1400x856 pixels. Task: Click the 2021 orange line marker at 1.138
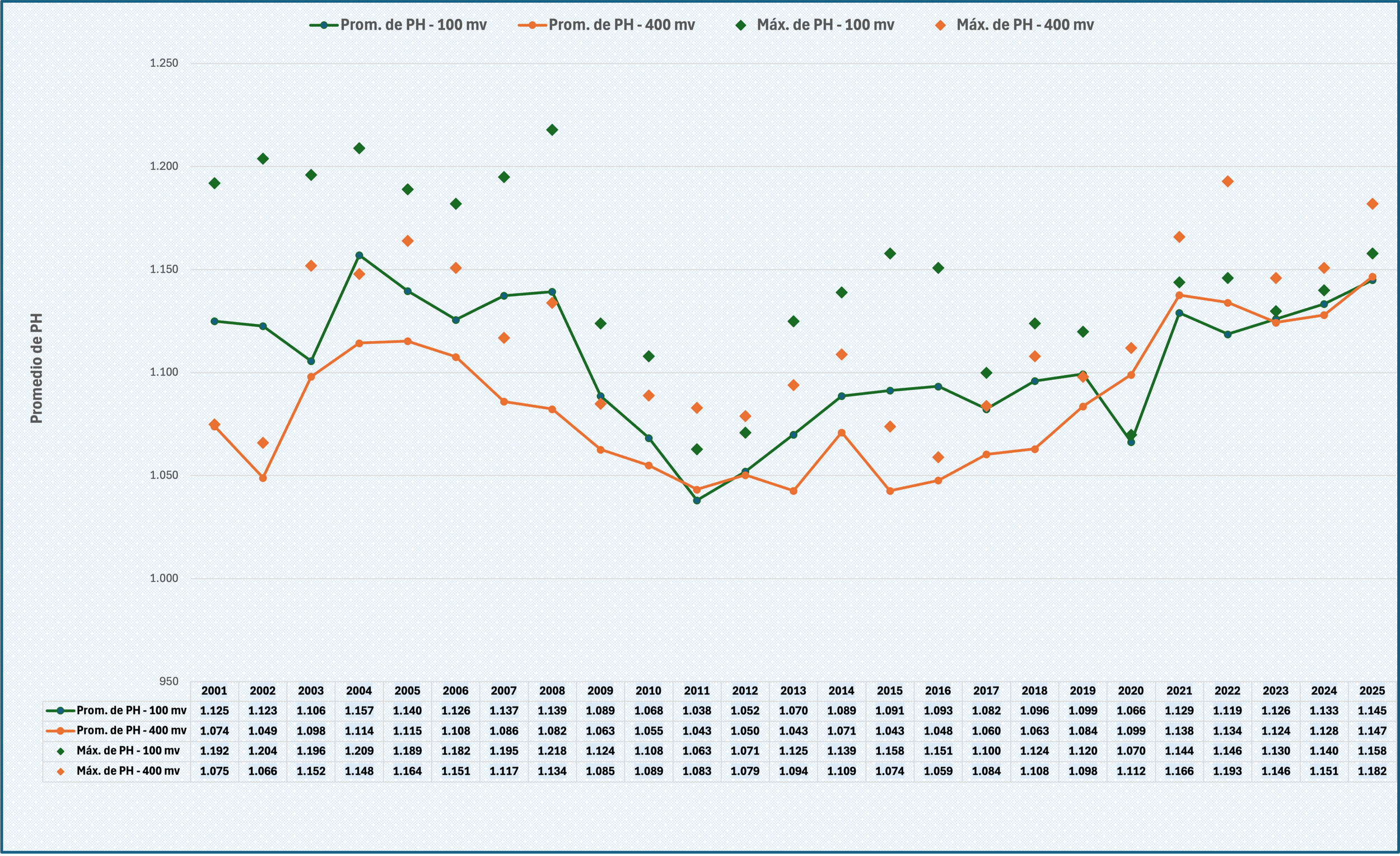[x=1179, y=296]
